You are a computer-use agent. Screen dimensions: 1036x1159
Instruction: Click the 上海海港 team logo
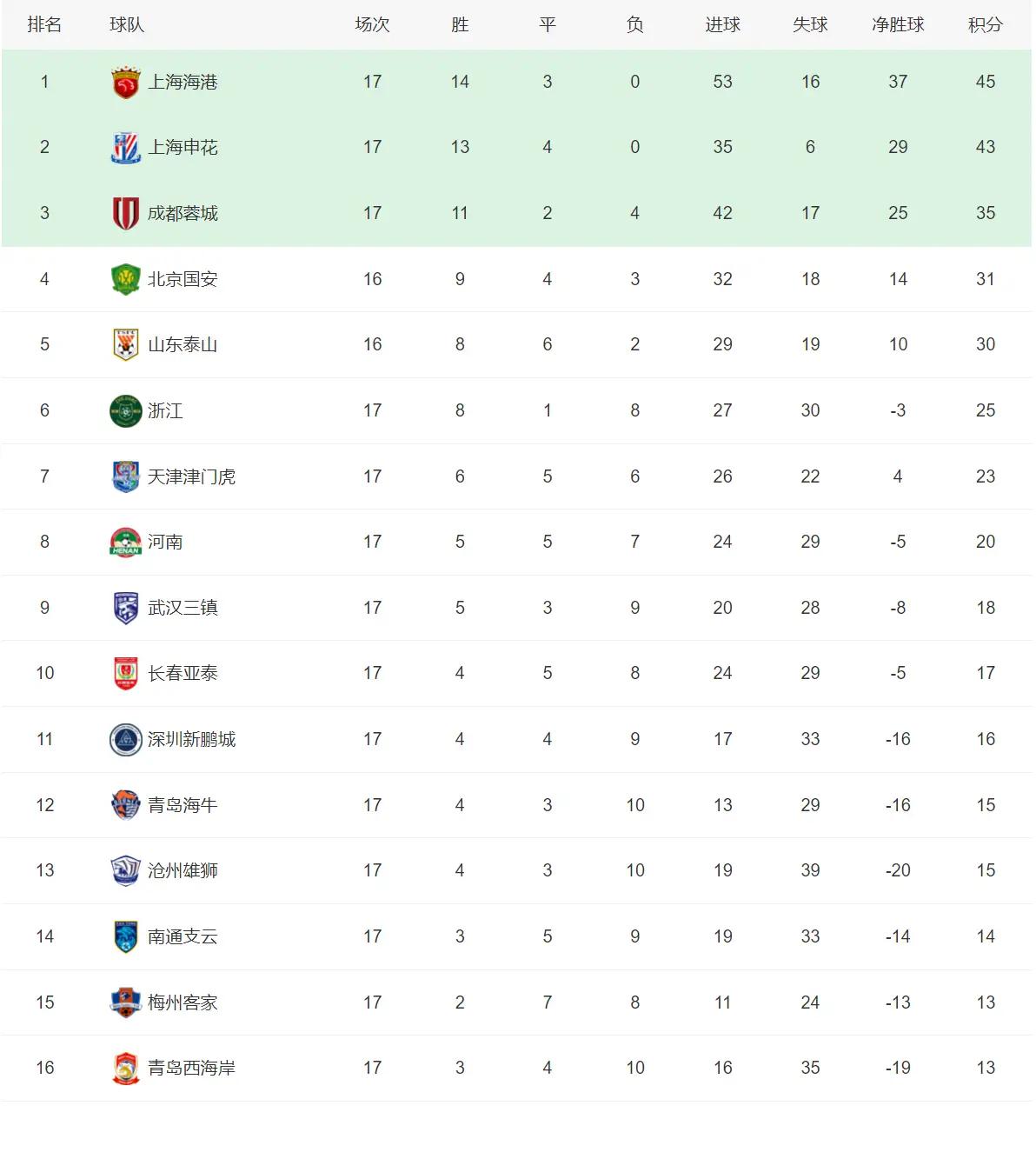[126, 82]
